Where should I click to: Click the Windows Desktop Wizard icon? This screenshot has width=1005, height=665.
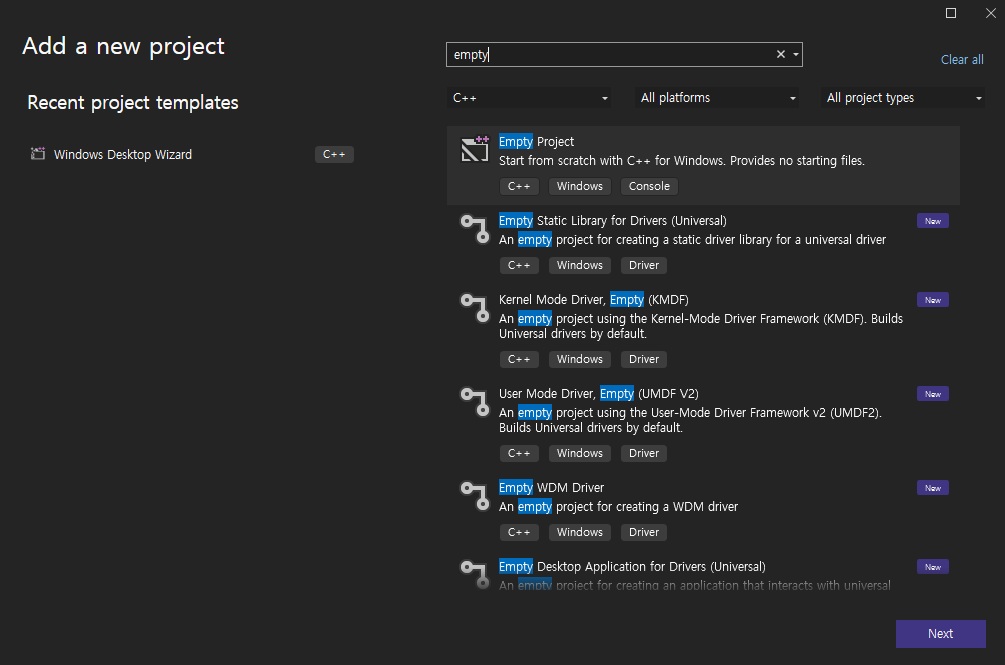coord(38,154)
